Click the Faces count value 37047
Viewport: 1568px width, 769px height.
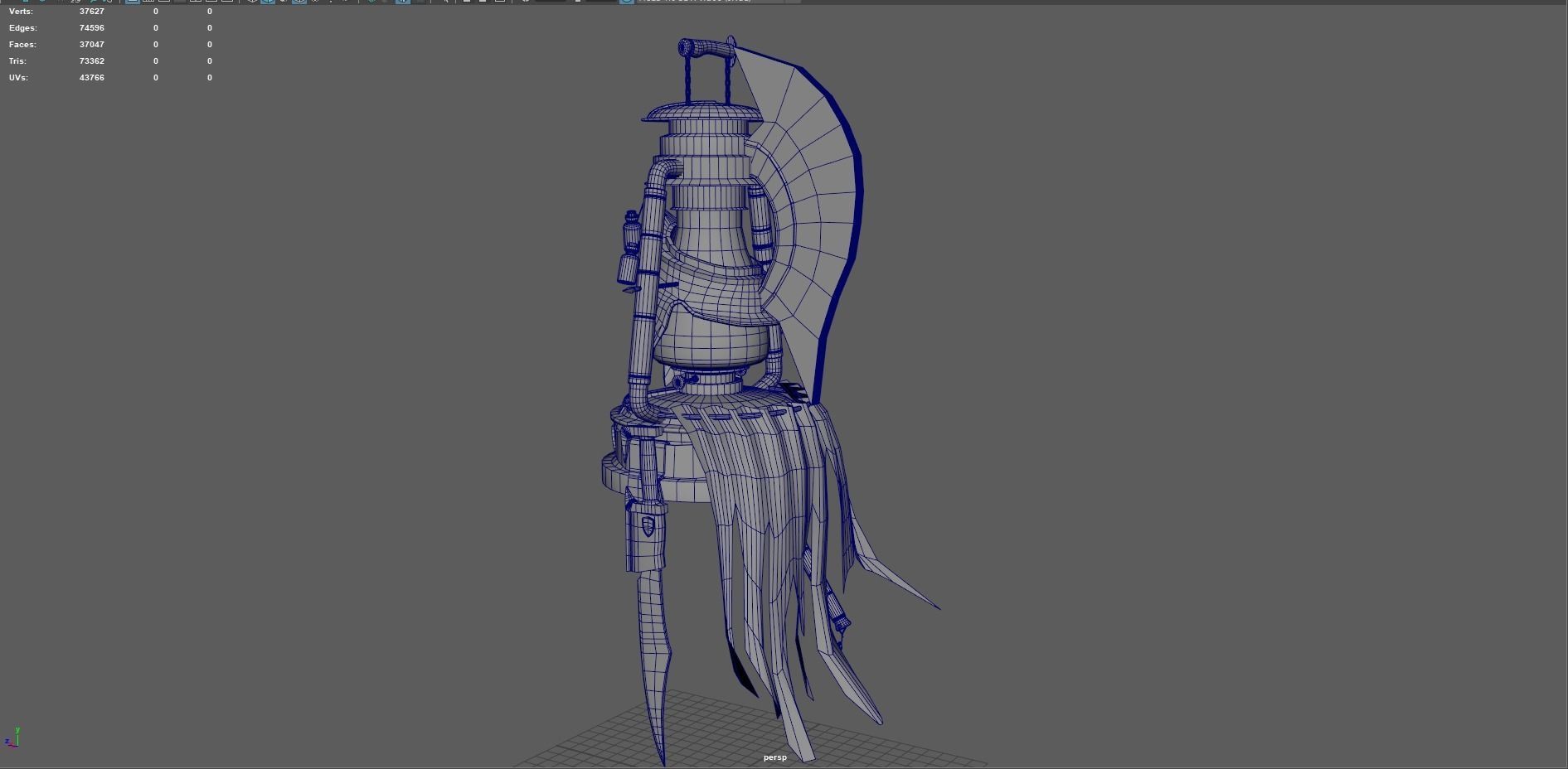92,45
